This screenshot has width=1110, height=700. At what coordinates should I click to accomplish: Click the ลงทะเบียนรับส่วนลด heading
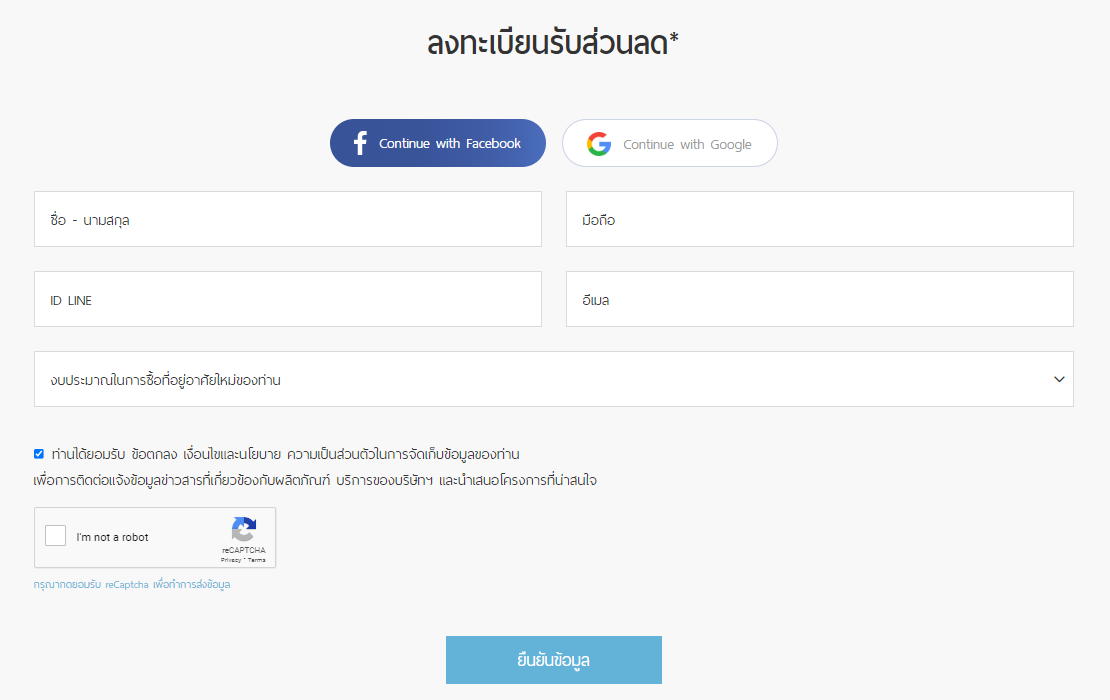553,43
